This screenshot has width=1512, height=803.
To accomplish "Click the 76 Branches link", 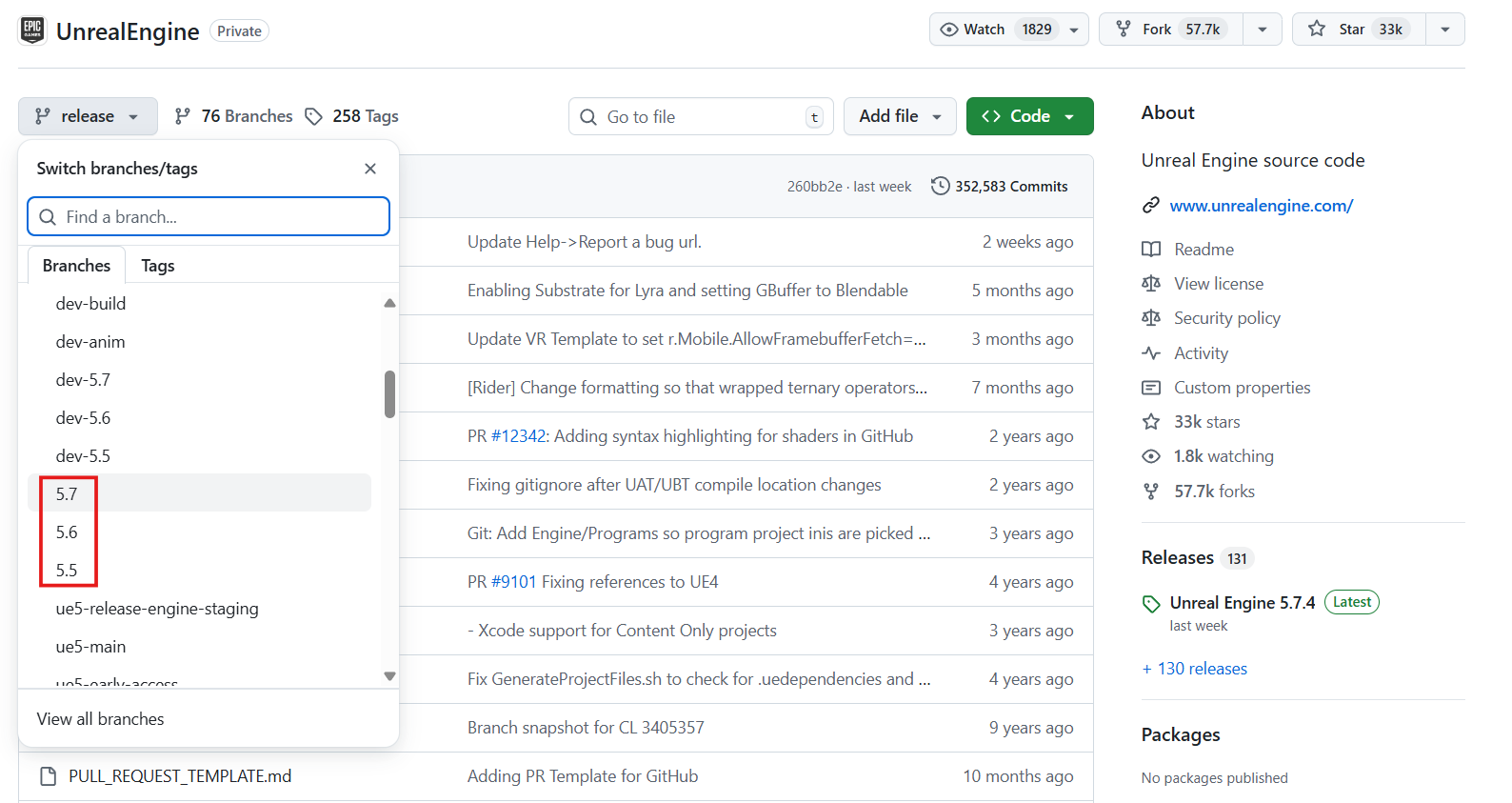I will [233, 116].
